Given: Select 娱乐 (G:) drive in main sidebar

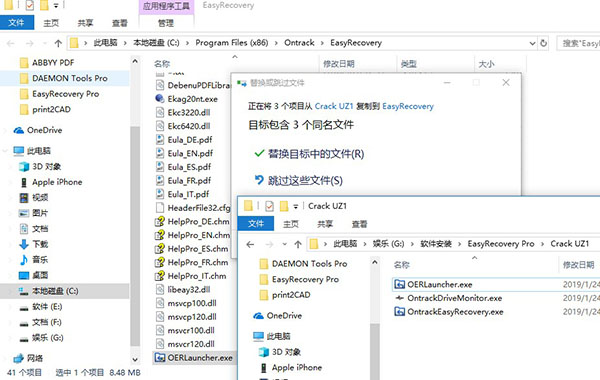Looking at the screenshot, I should point(47,338).
